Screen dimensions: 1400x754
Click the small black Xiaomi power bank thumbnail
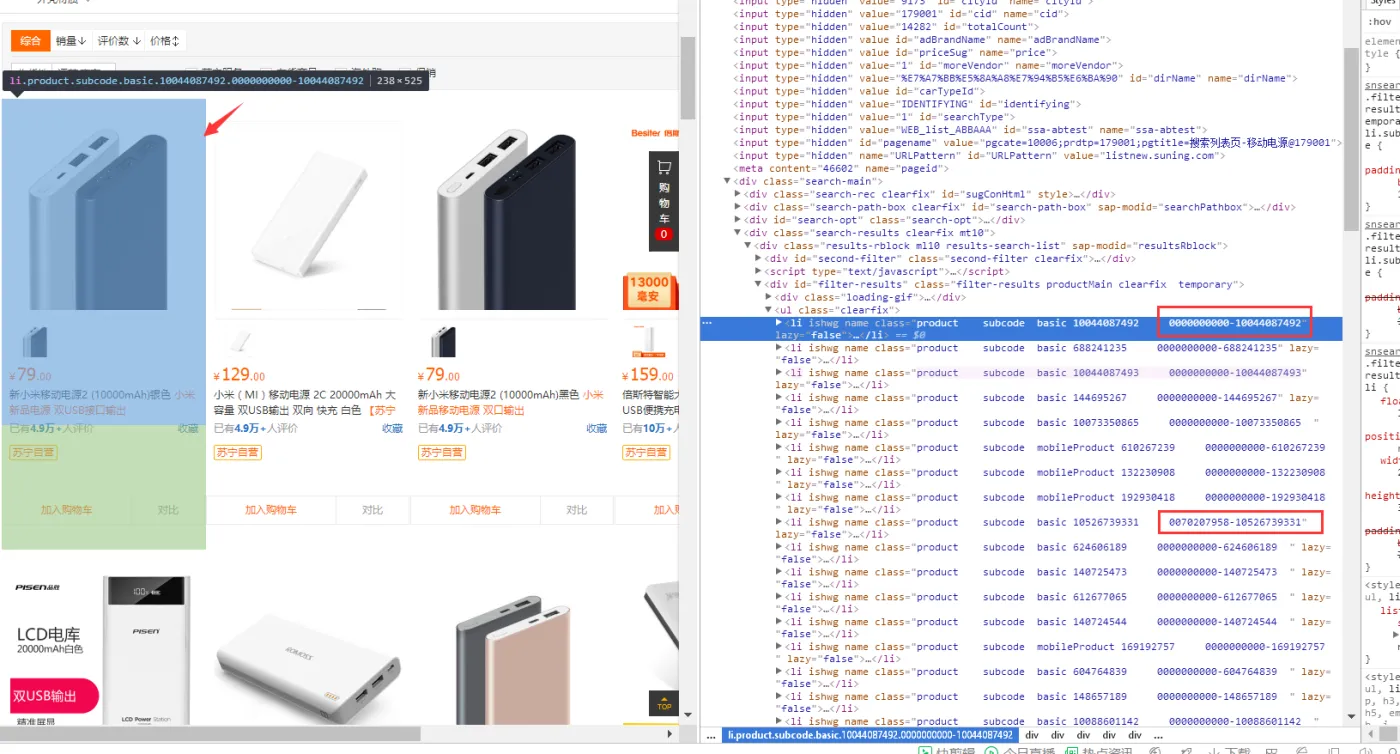pyautogui.click(x=443, y=342)
